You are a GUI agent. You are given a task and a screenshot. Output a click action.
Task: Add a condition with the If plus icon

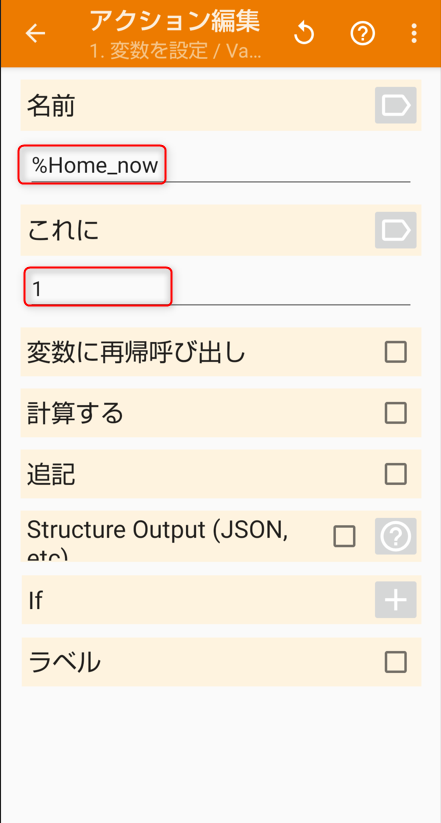click(x=395, y=599)
